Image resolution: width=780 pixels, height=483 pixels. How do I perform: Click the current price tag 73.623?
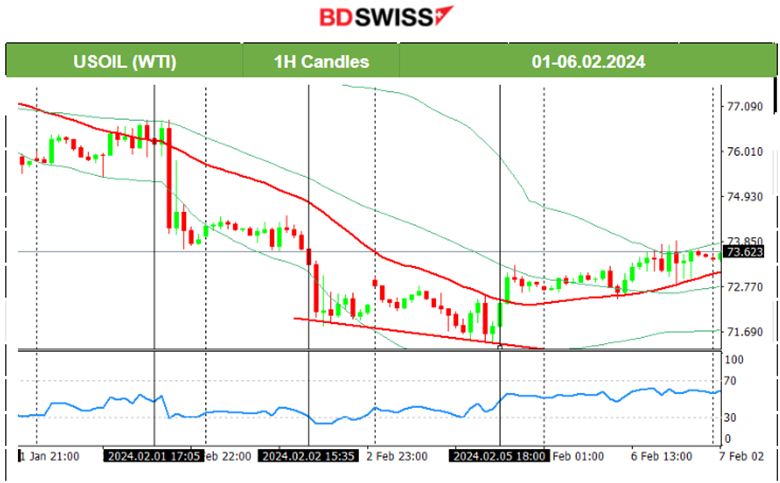[x=744, y=252]
